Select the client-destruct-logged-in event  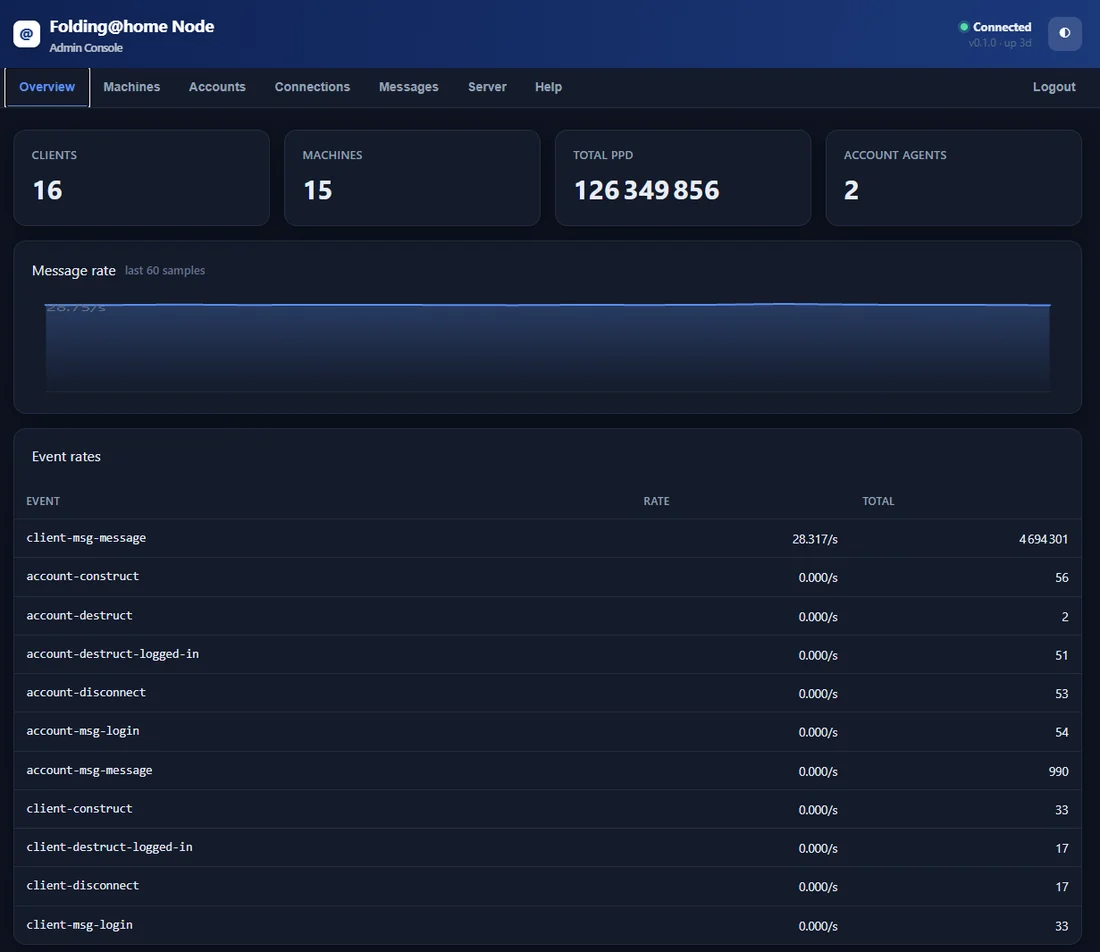tap(109, 847)
